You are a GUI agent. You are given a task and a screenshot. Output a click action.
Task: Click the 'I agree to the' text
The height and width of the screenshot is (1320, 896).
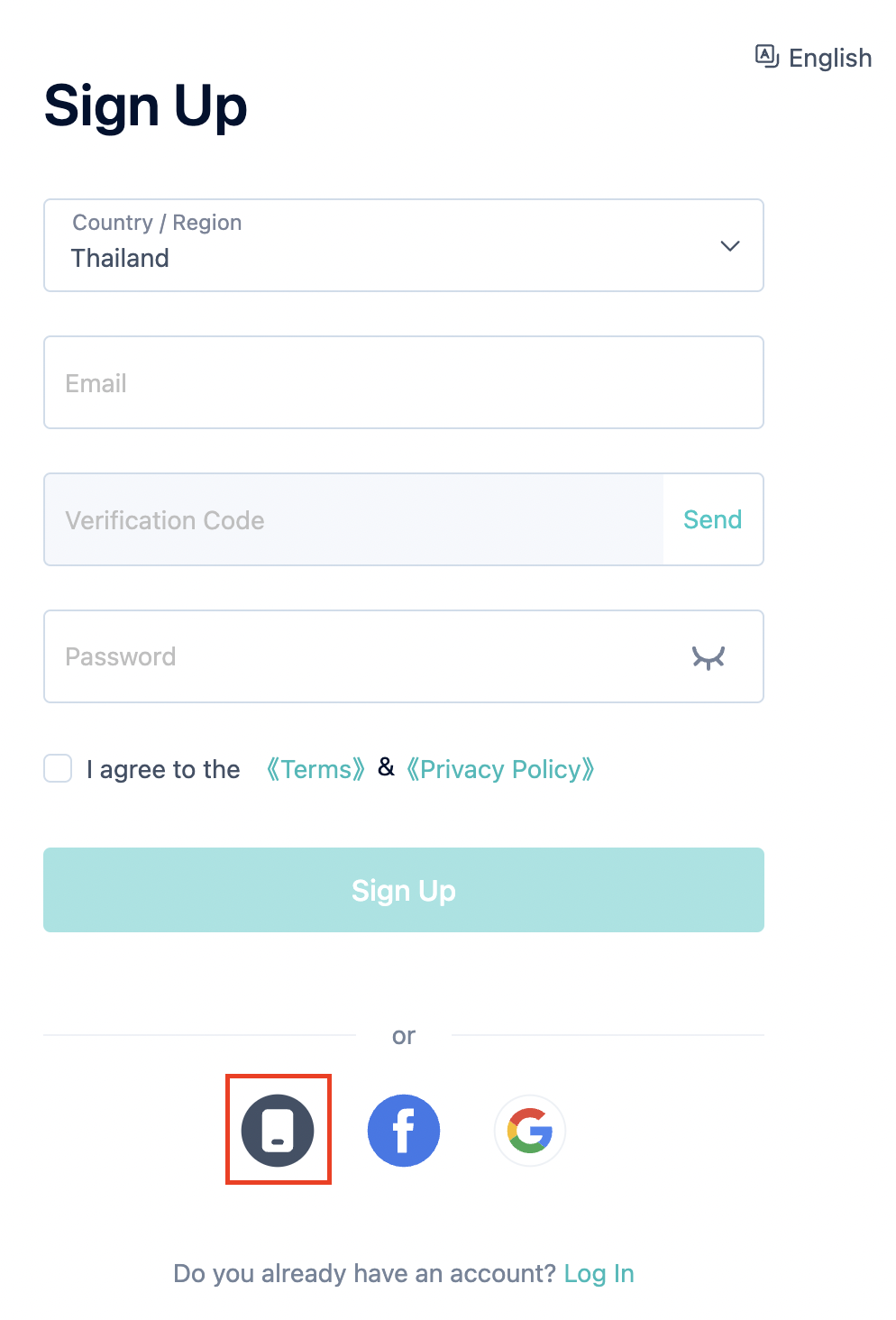pyautogui.click(x=163, y=769)
